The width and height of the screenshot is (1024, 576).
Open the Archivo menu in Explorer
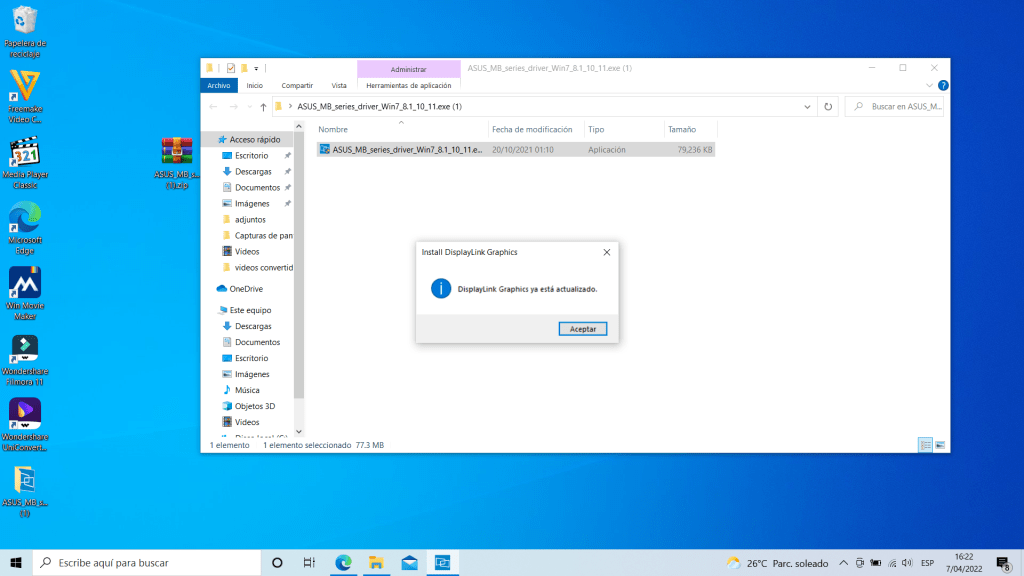click(x=218, y=85)
